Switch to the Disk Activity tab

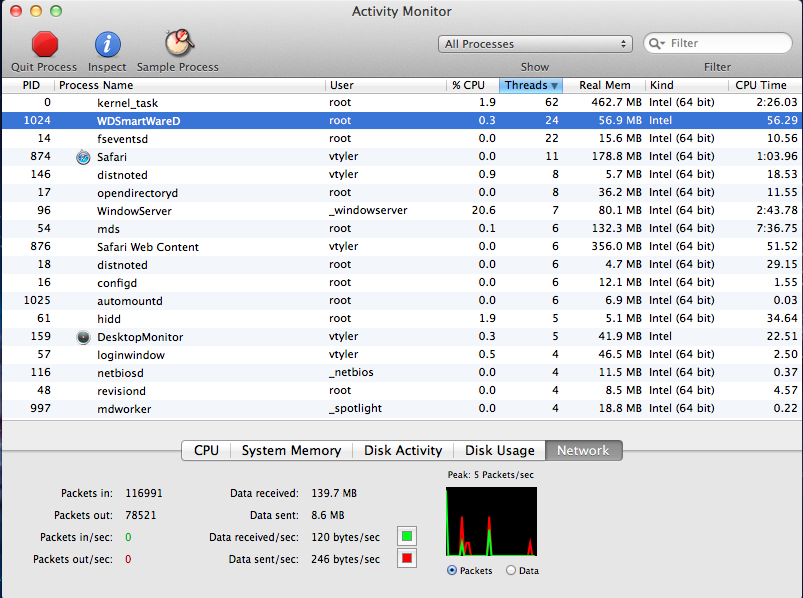[403, 451]
